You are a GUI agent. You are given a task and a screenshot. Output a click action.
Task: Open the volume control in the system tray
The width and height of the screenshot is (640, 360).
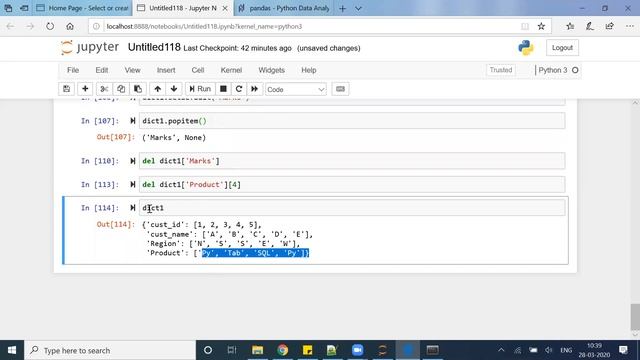click(x=549, y=350)
